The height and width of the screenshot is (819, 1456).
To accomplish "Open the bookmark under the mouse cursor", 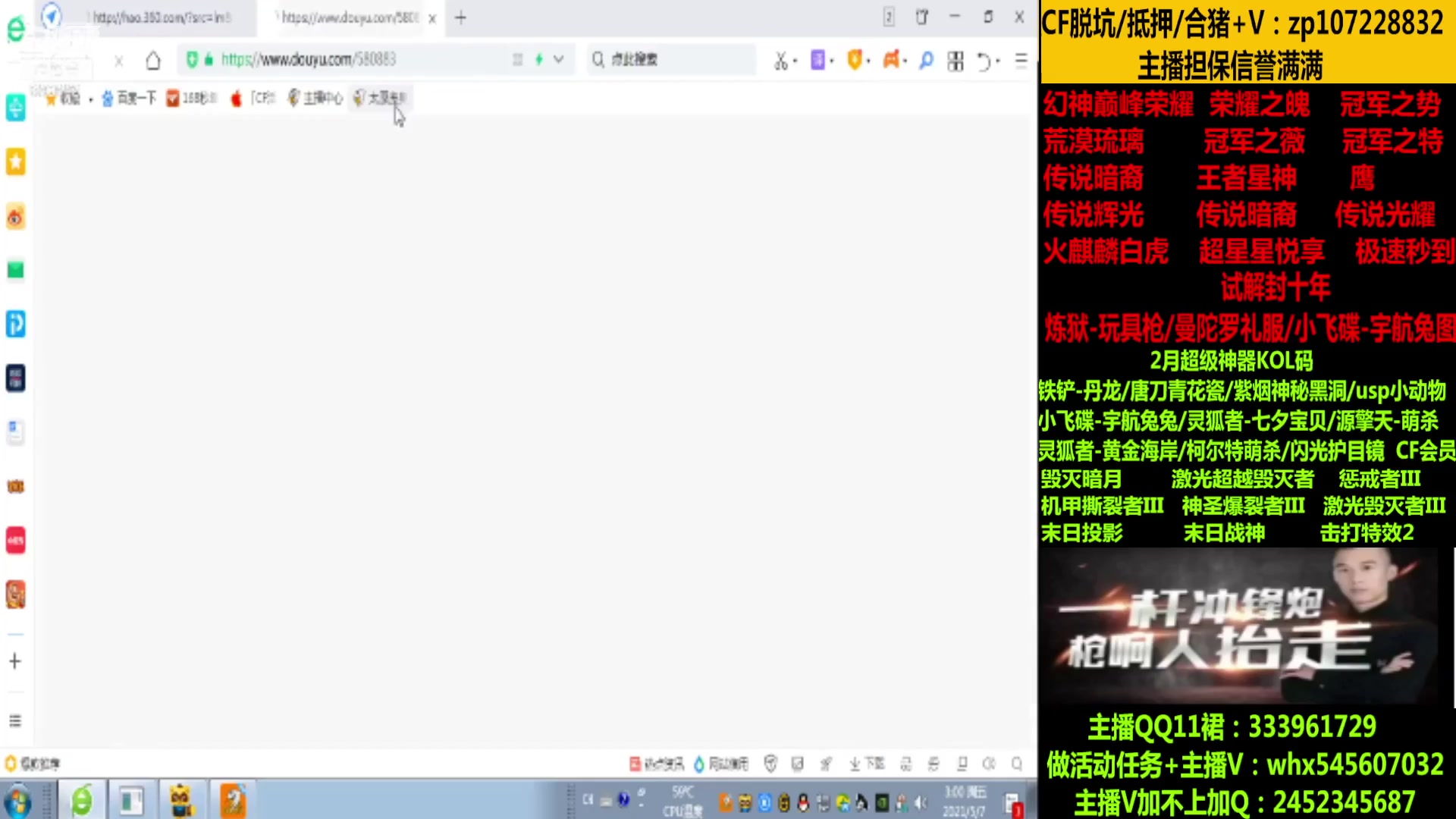I will tap(380, 98).
